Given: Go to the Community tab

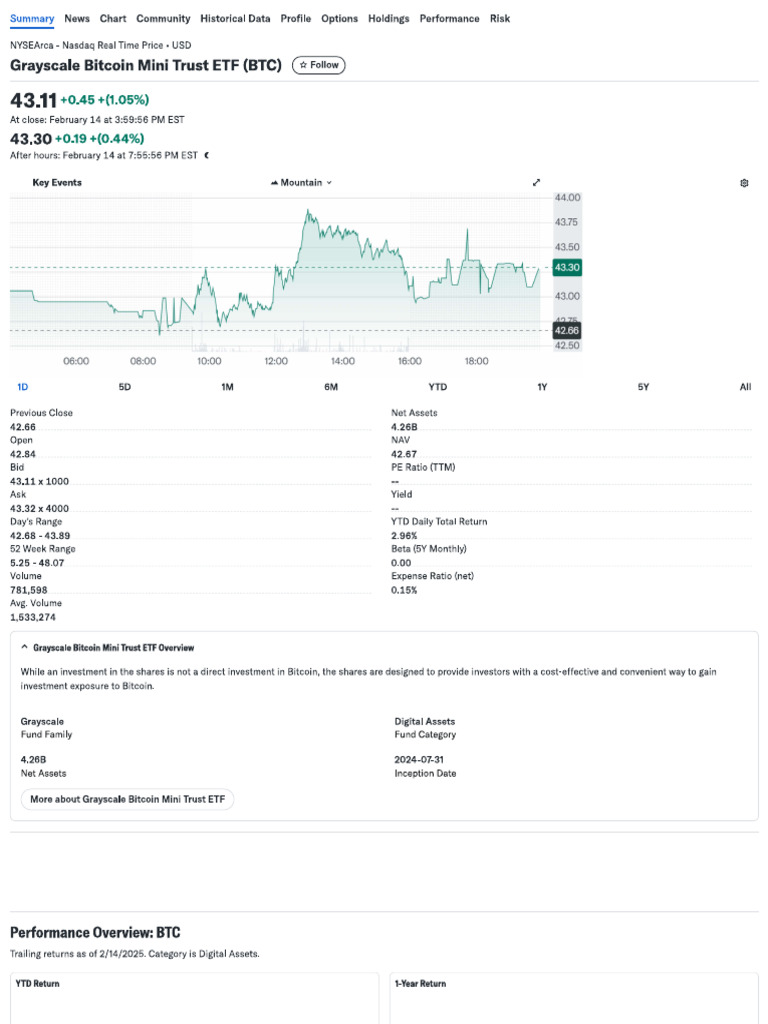Looking at the screenshot, I should click(x=163, y=18).
